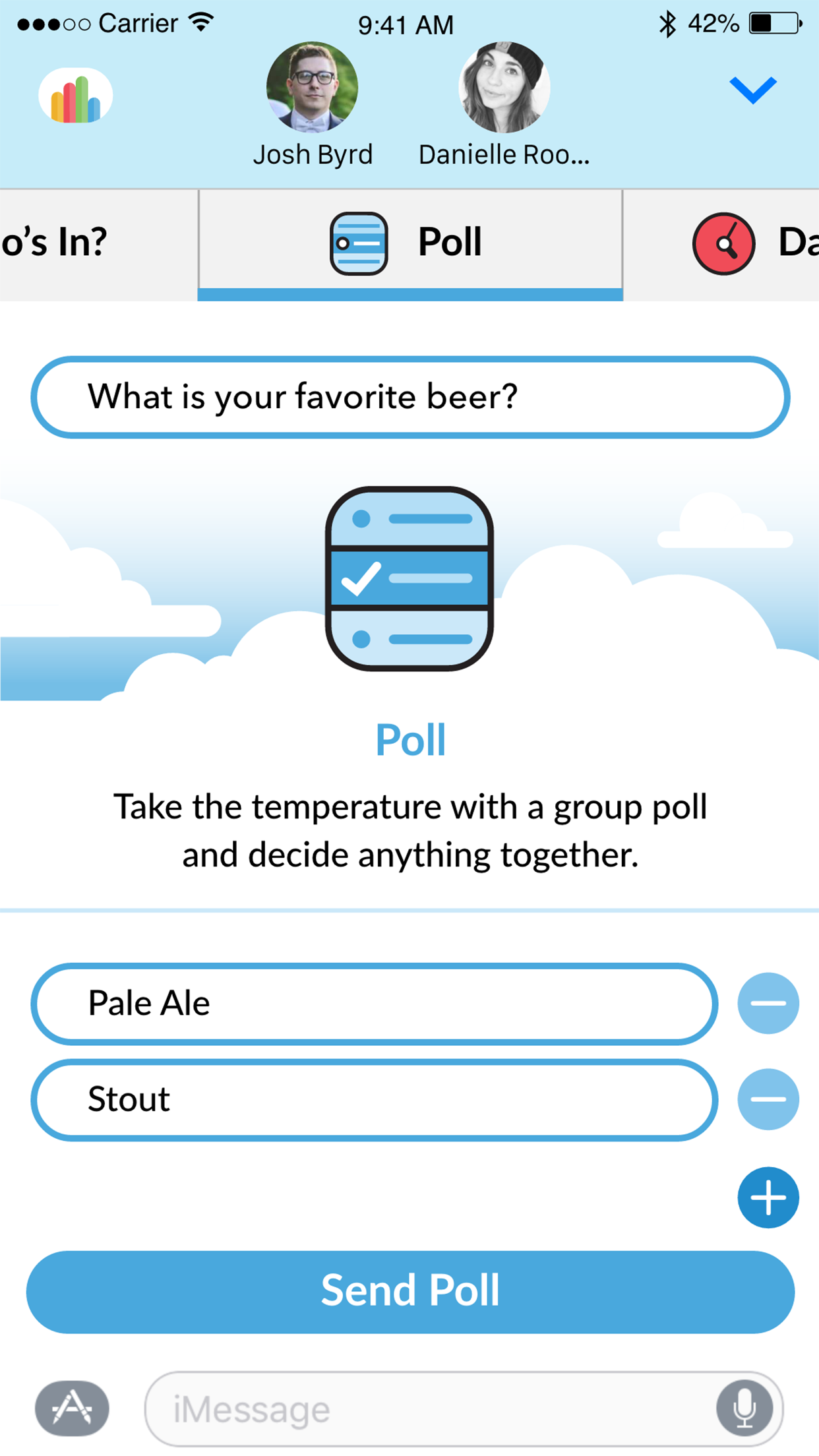Collapse the panel with the blue chevron
The image size is (819, 1456).
(x=752, y=90)
